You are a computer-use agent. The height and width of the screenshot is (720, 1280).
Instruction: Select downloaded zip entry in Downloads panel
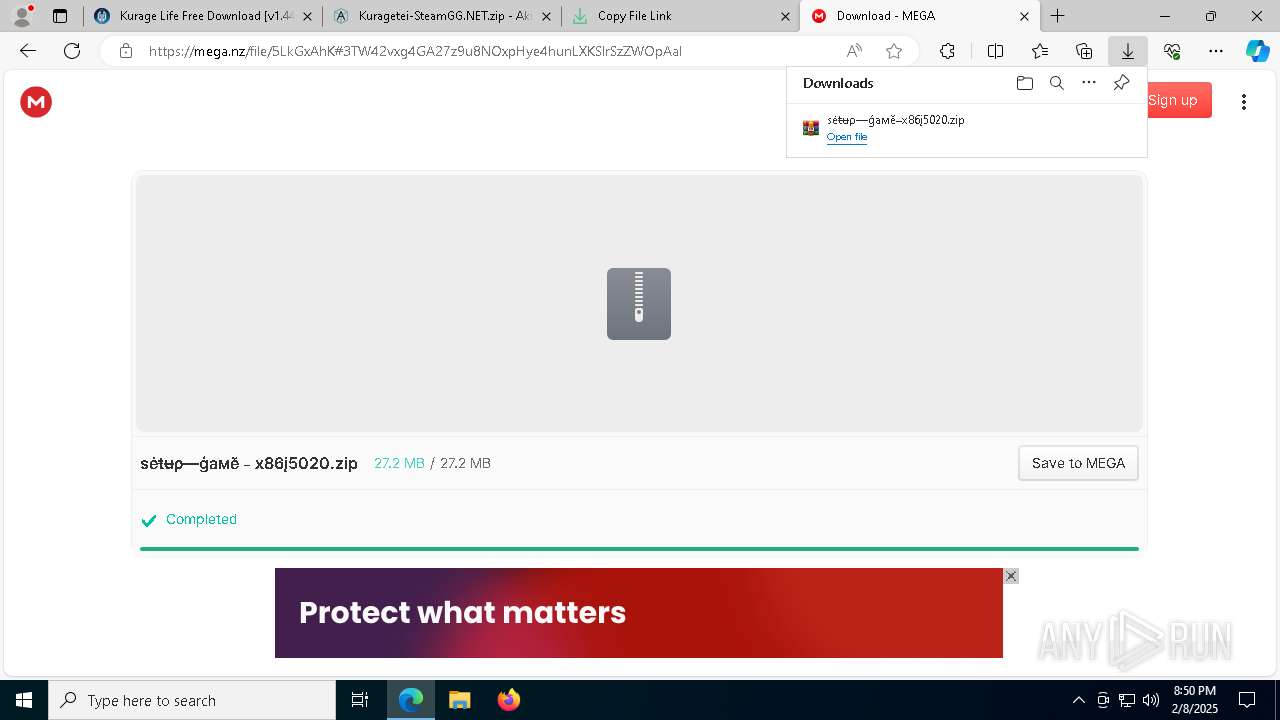[966, 128]
